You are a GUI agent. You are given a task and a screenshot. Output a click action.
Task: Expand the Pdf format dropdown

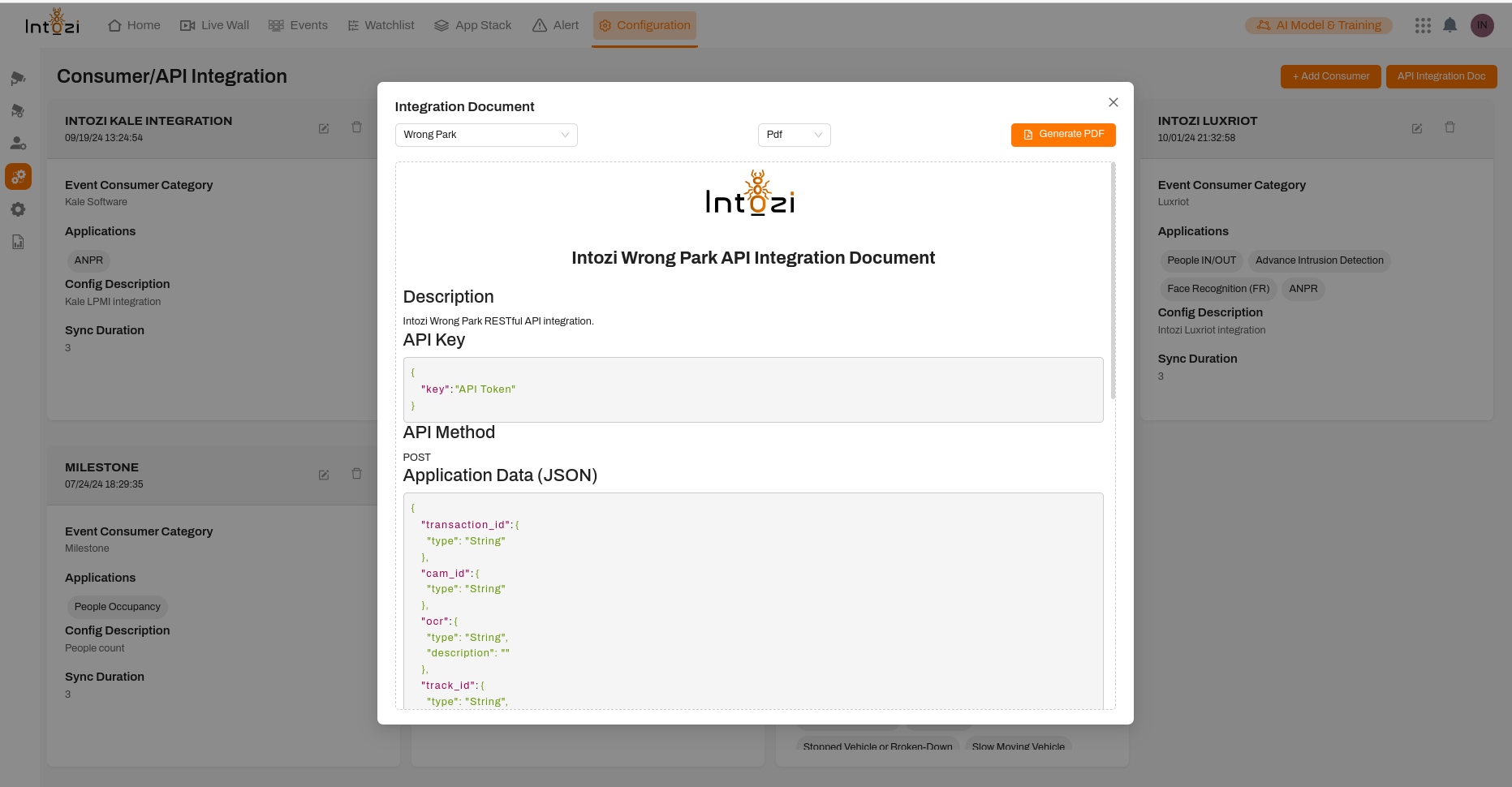pyautogui.click(x=794, y=135)
